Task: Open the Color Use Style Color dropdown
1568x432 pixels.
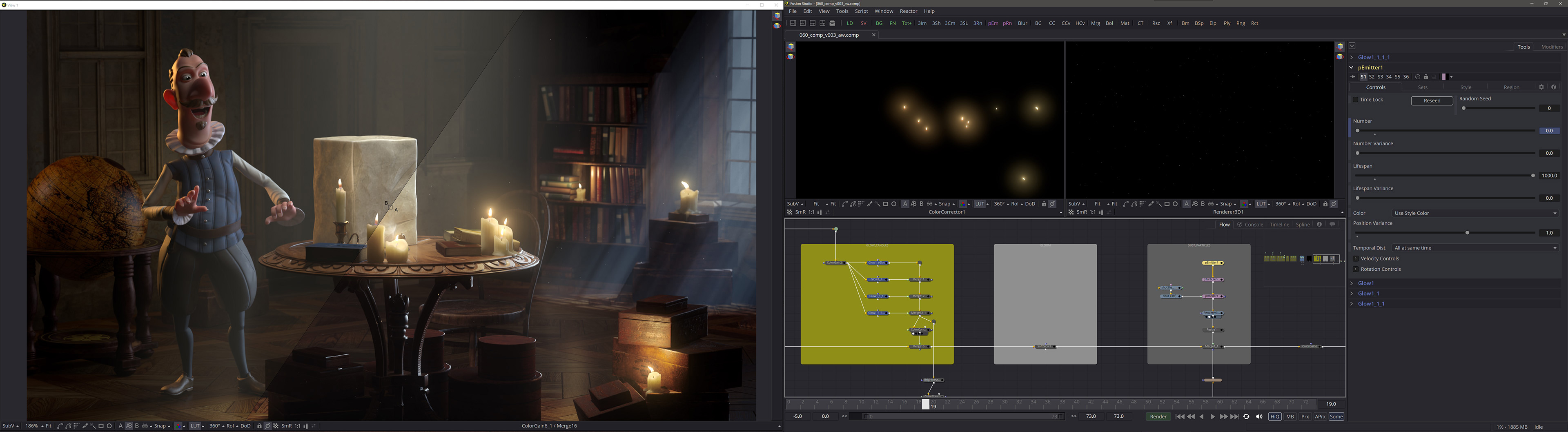Action: click(1475, 214)
